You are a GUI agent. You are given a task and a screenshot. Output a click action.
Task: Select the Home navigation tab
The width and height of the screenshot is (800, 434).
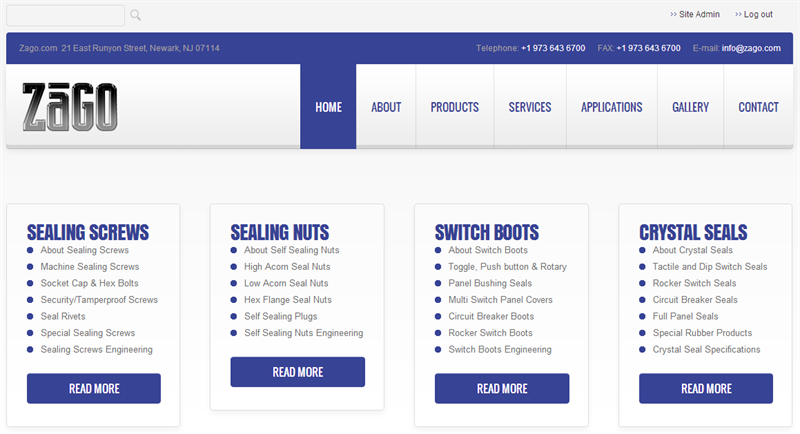[328, 107]
